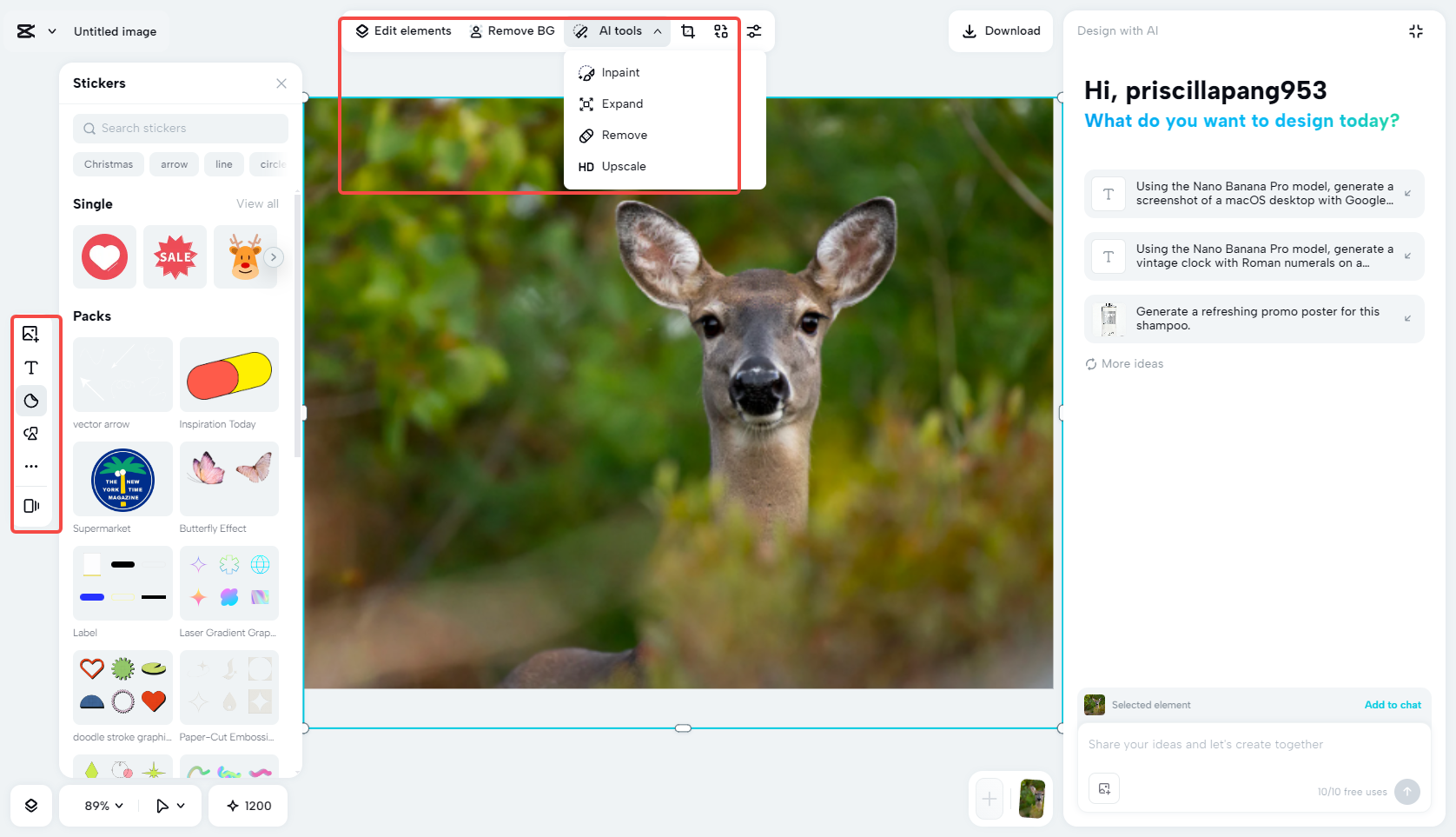
Task: Select Expand in the AI tools menu
Action: tap(620, 103)
